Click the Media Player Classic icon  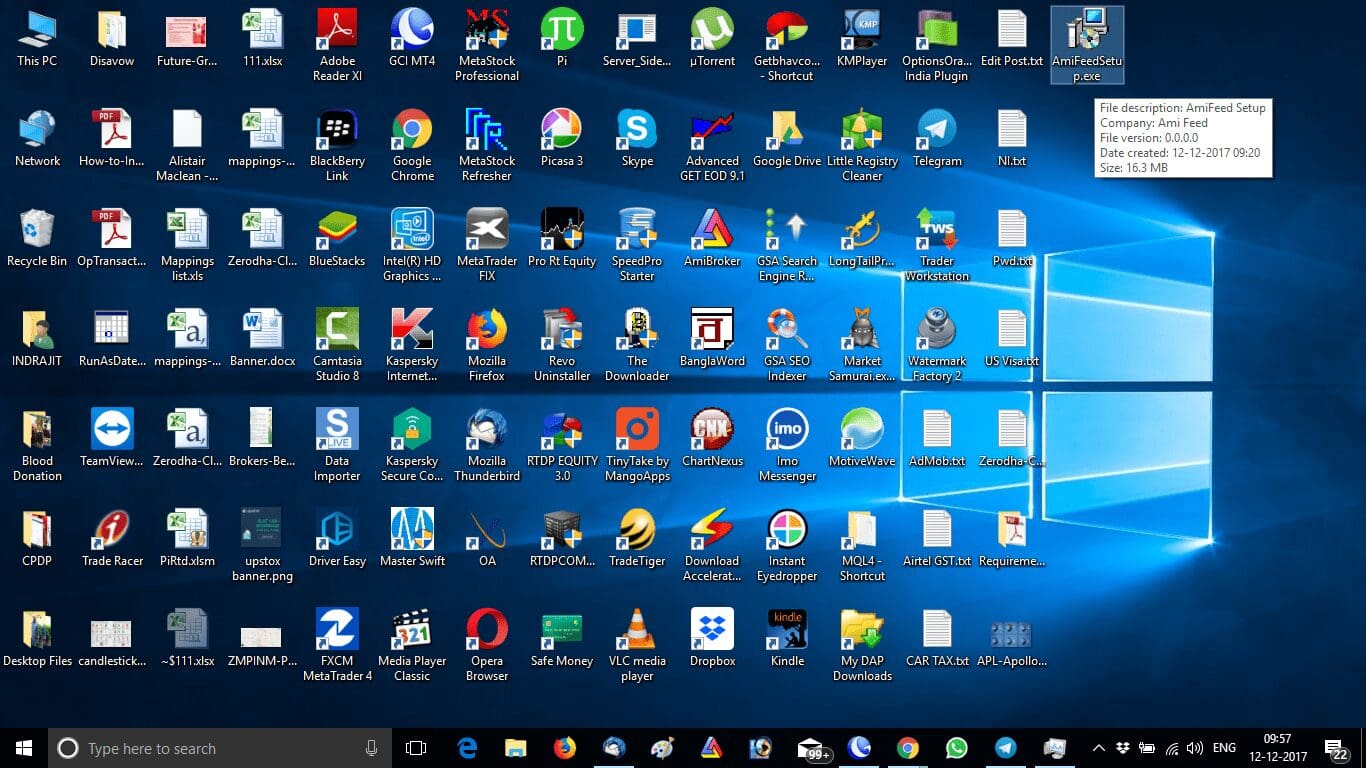412,645
